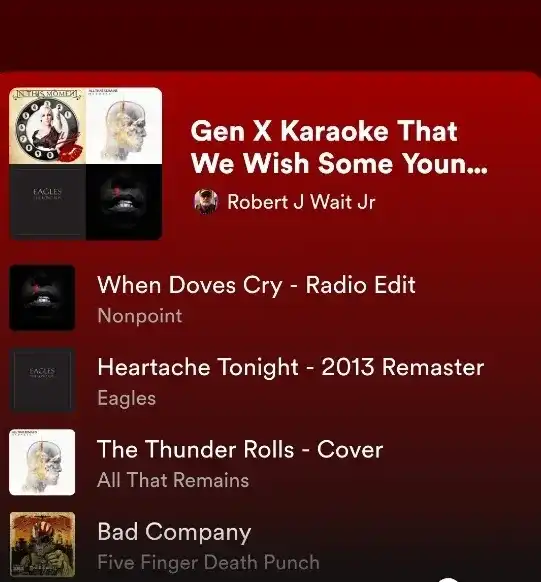
Task: Select In This Moment art in cover mosaic
Action: (47, 125)
